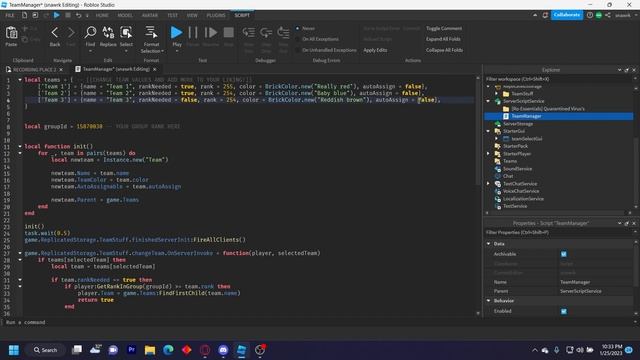Click Apply Edits
The width and height of the screenshot is (640, 360).
[x=375, y=50]
